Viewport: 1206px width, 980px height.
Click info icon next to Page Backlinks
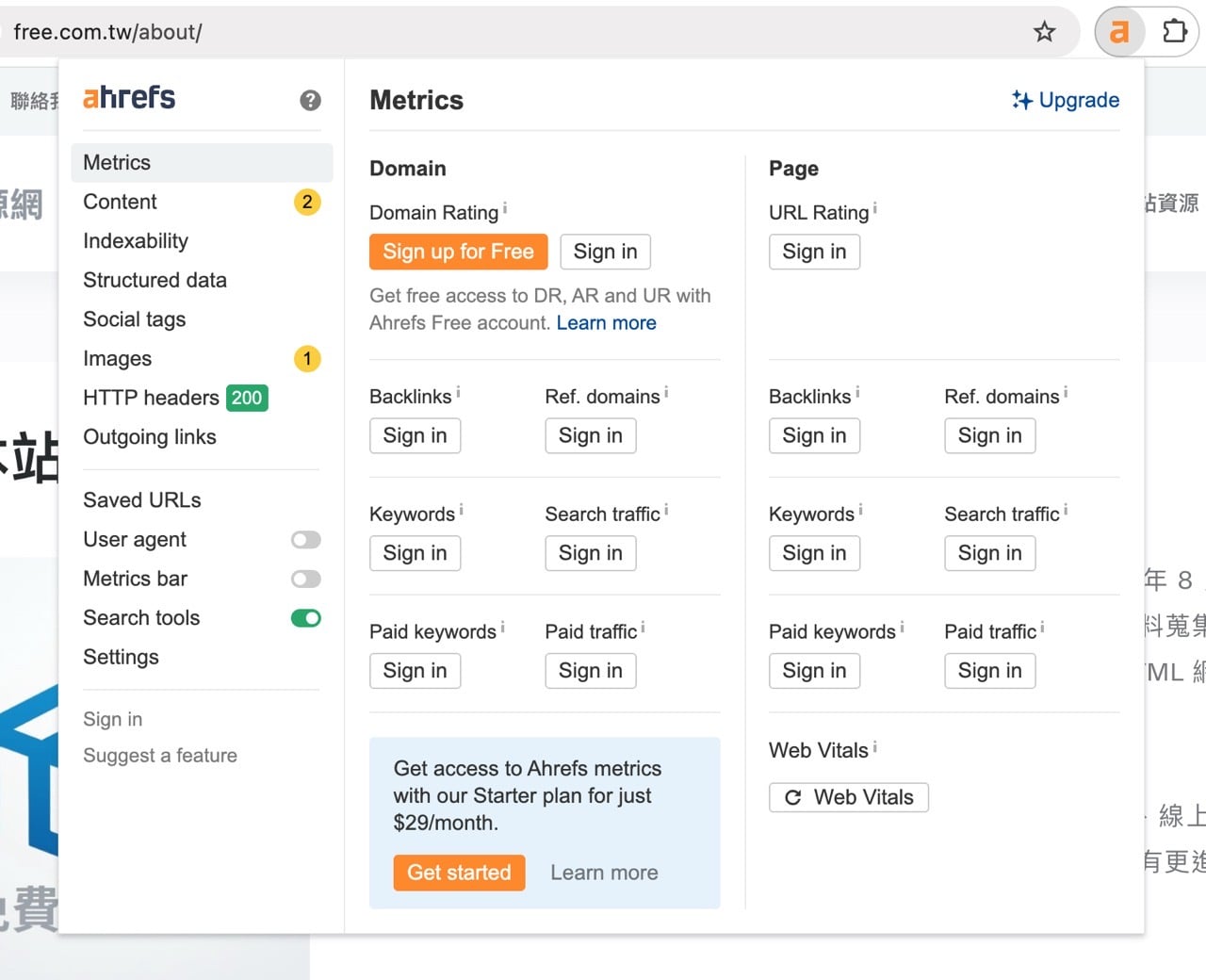[857, 392]
